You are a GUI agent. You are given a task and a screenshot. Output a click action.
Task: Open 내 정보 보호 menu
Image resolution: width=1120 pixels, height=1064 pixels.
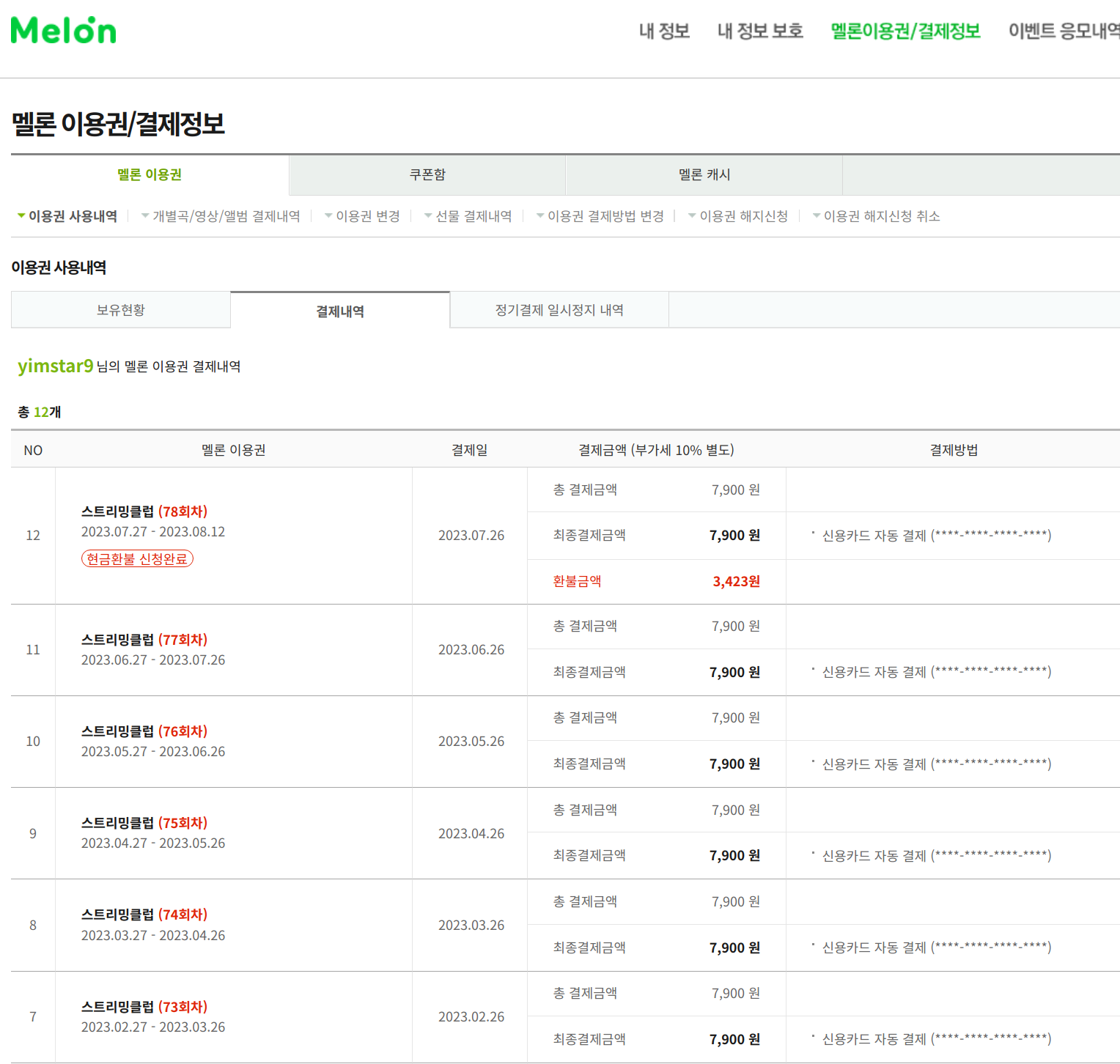[760, 31]
